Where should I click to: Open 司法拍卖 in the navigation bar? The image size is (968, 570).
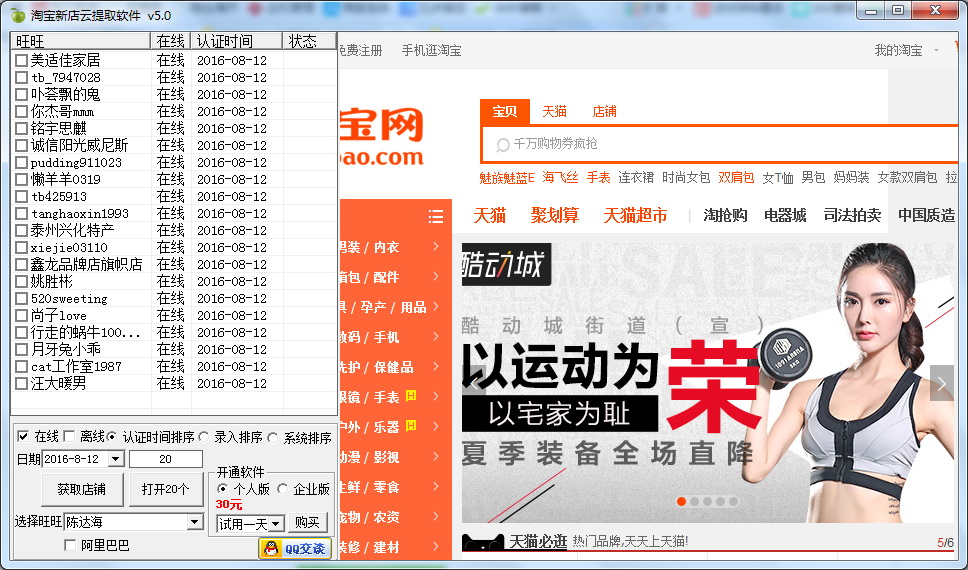(x=852, y=216)
